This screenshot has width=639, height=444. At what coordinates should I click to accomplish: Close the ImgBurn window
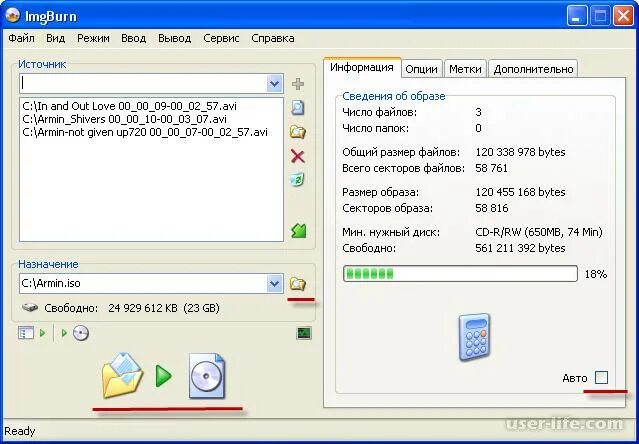[624, 17]
